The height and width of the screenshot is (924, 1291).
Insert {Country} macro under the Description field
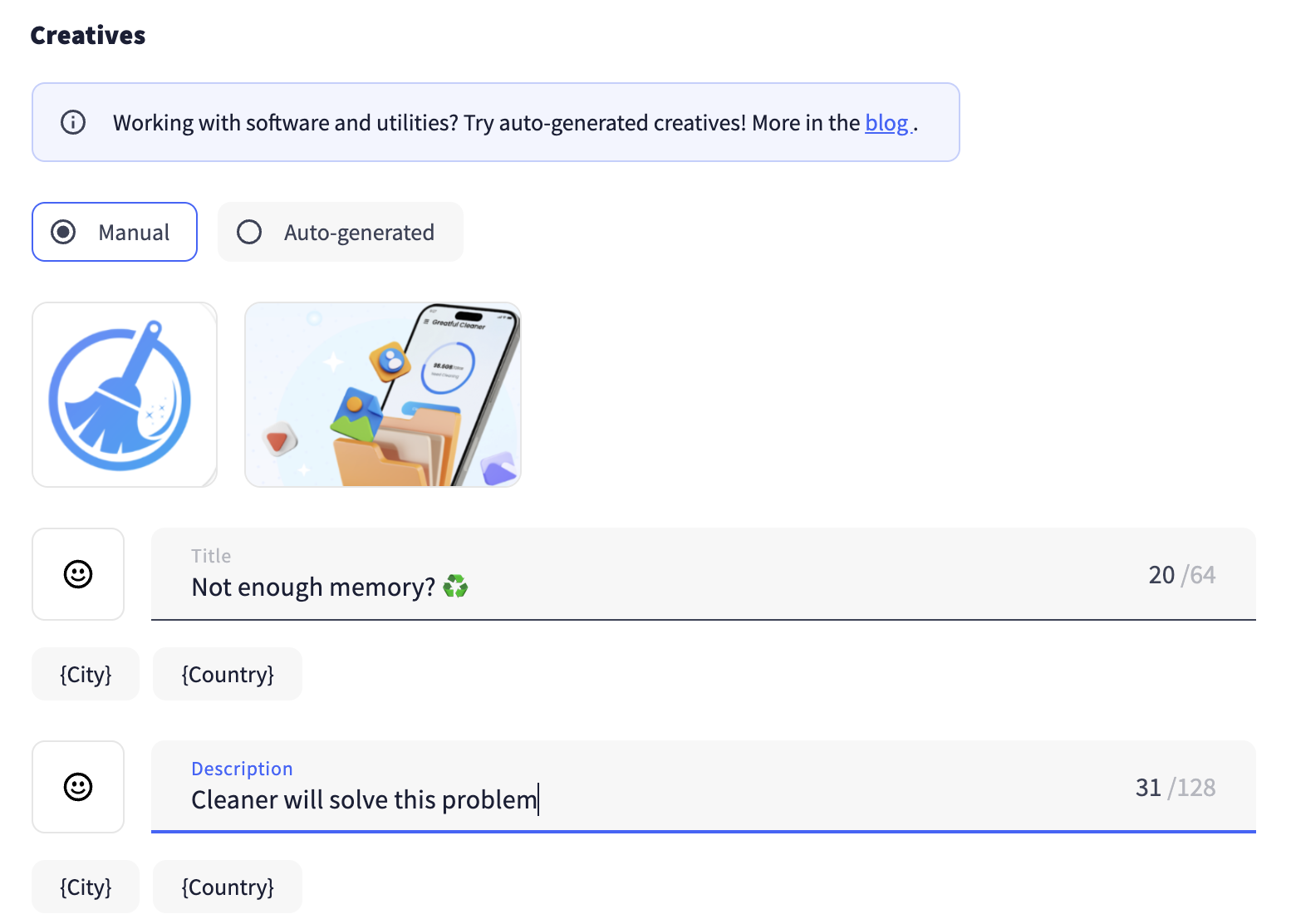[228, 887]
